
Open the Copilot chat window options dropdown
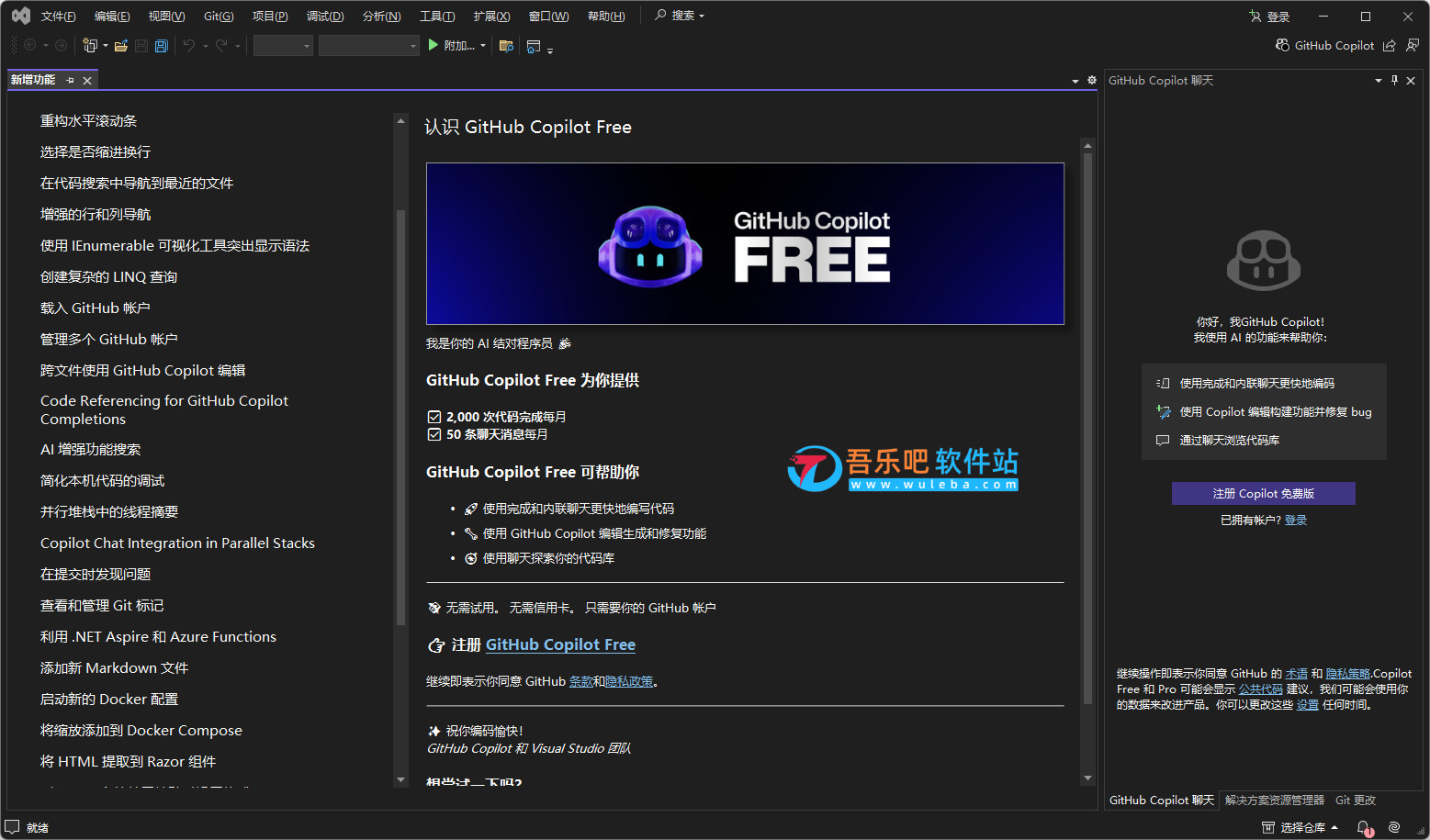1378,81
